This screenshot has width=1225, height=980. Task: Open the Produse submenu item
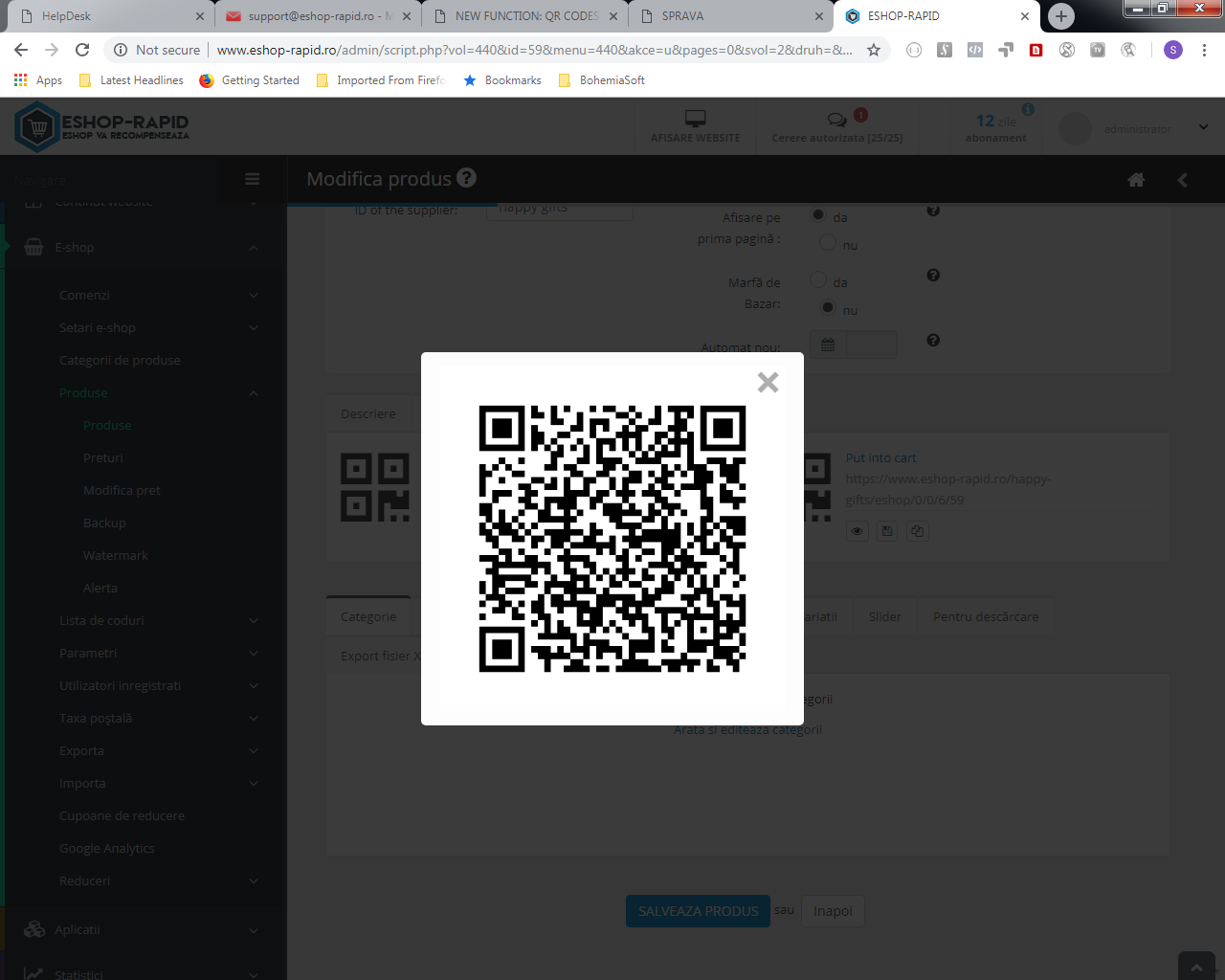click(107, 426)
